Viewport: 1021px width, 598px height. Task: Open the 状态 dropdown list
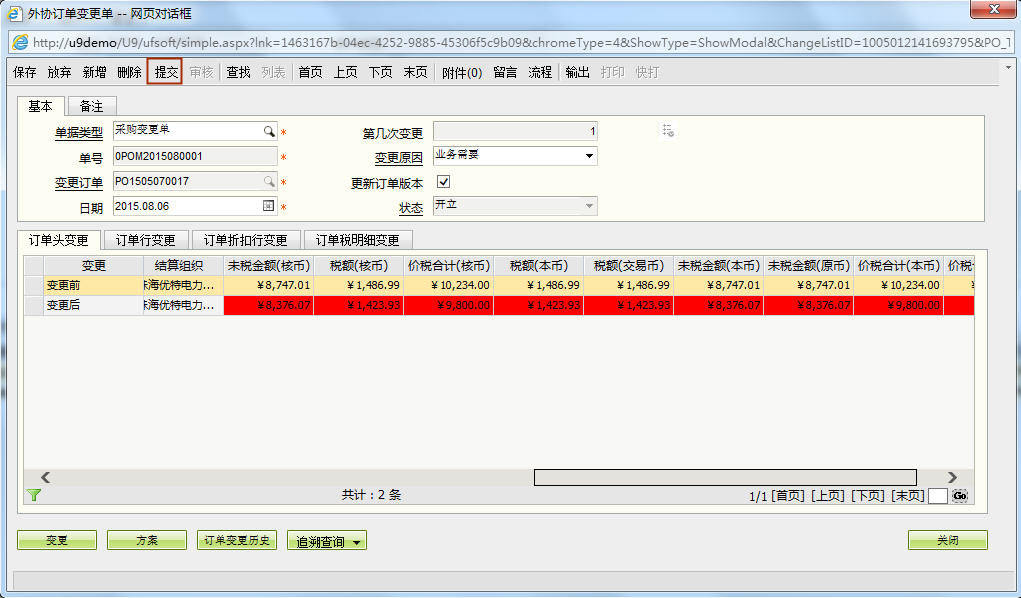589,205
